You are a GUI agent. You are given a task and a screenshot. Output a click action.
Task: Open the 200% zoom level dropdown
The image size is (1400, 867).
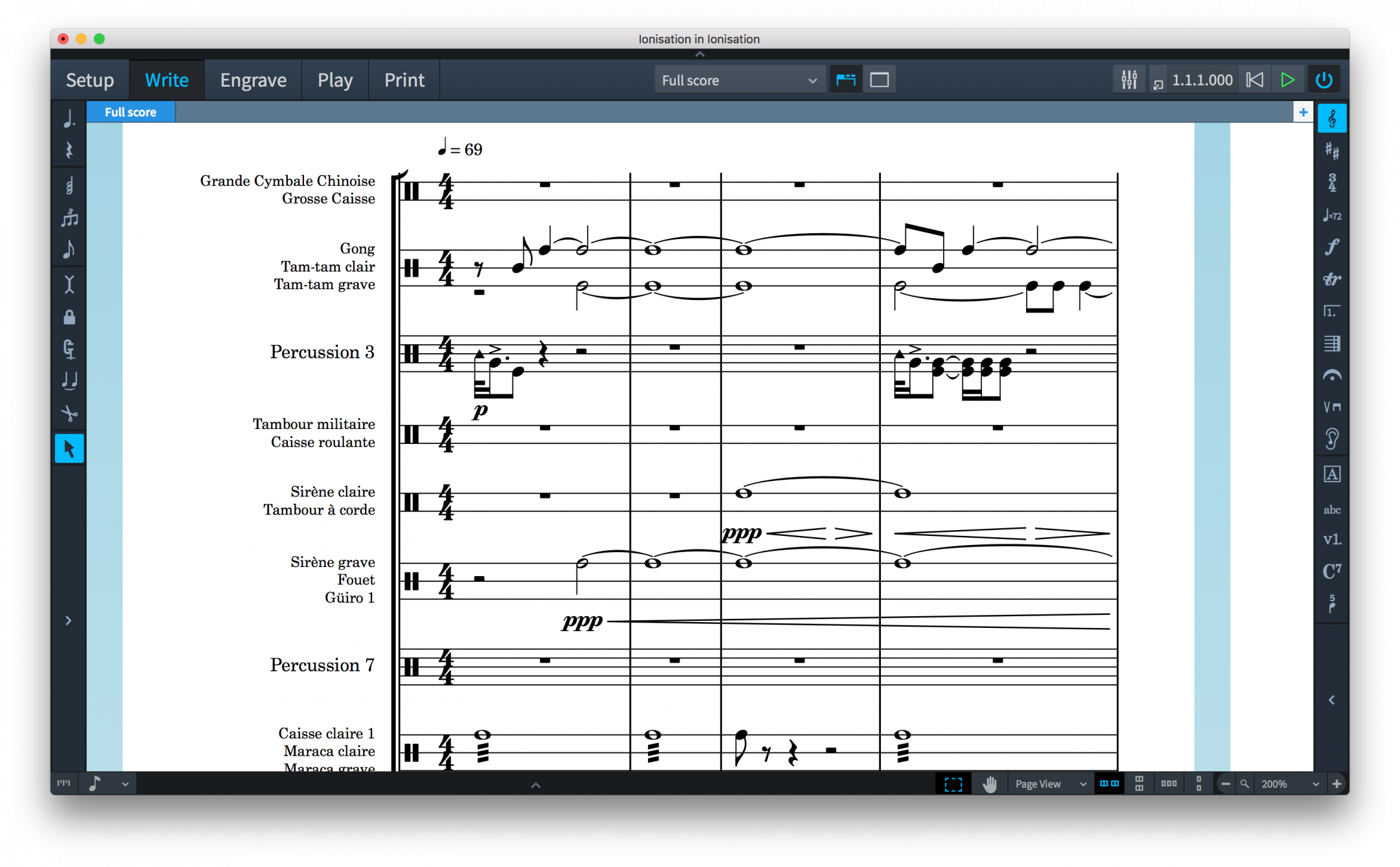point(1290,784)
